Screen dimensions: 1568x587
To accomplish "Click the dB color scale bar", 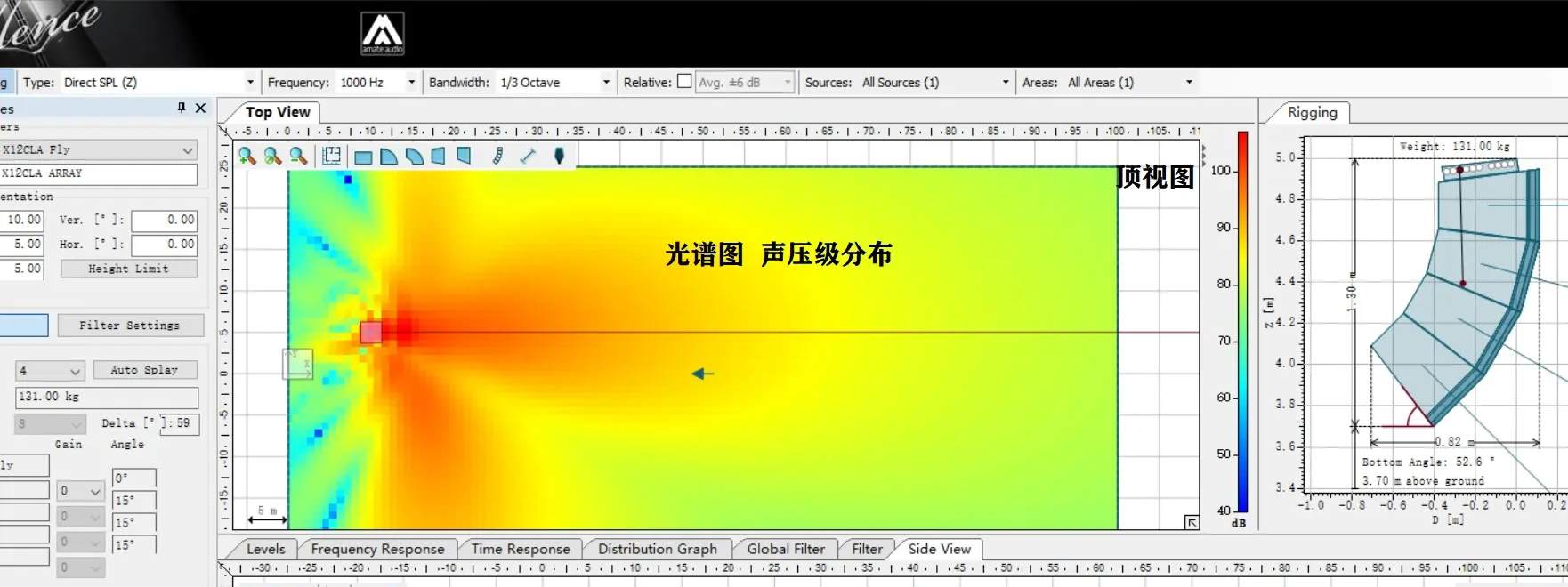I will 1242,320.
